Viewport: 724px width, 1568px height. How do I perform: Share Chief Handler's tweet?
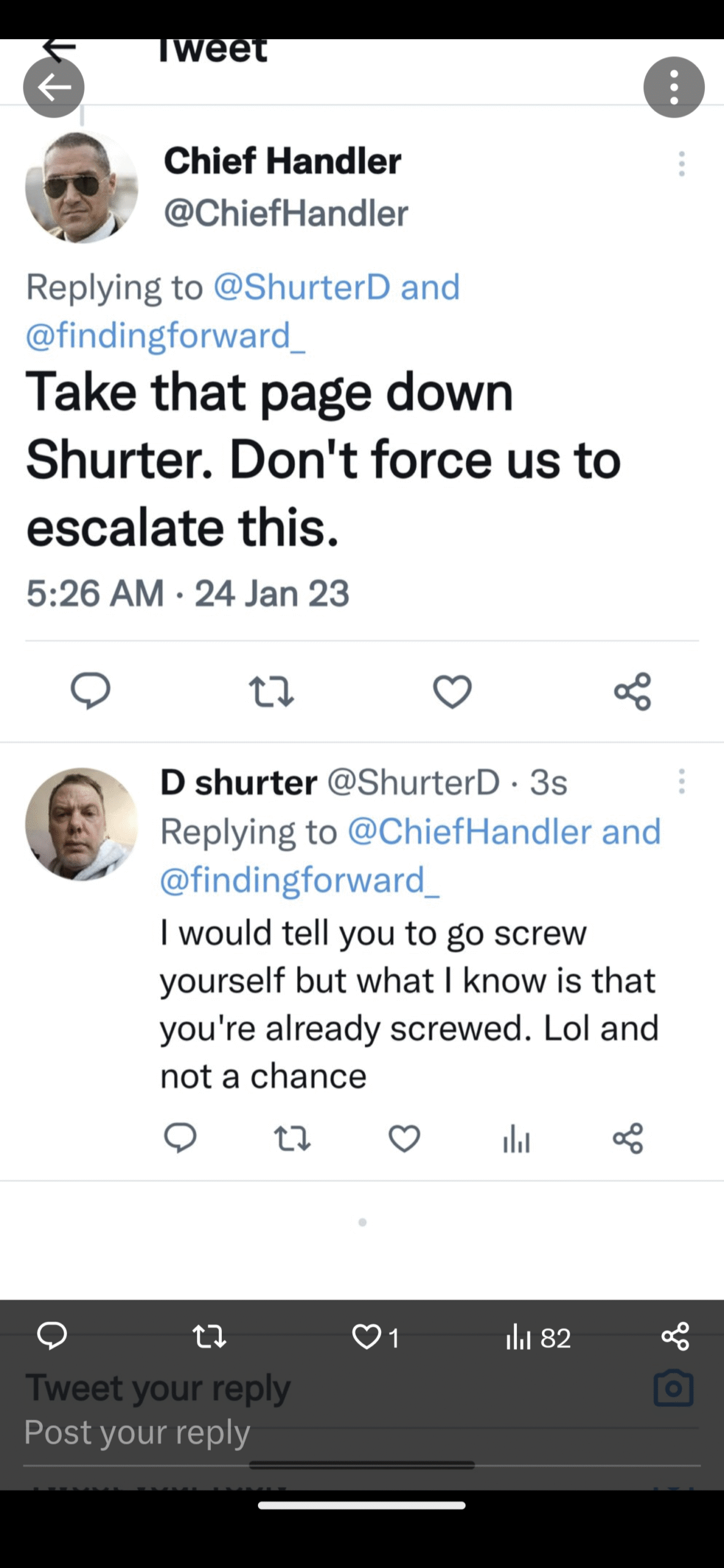pos(632,692)
